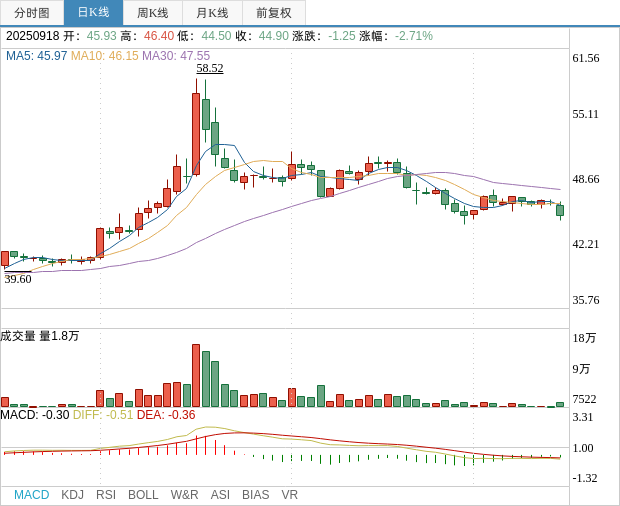Click the 61.56 price axis label
Screen dimensions: 620x506
point(586,59)
